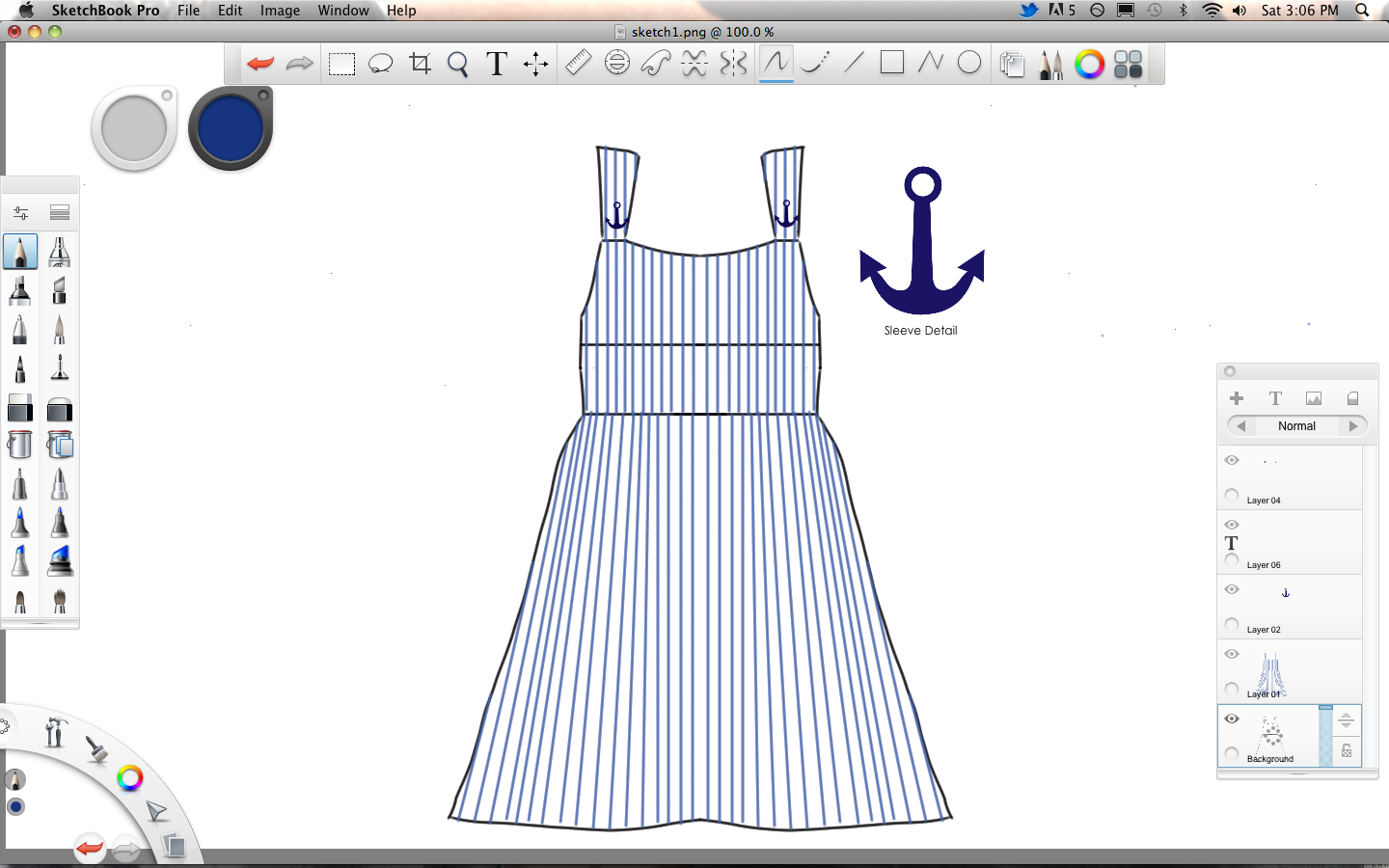Click the Layer 04 radio marker
Image resolution: width=1389 pixels, height=868 pixels.
tap(1232, 495)
